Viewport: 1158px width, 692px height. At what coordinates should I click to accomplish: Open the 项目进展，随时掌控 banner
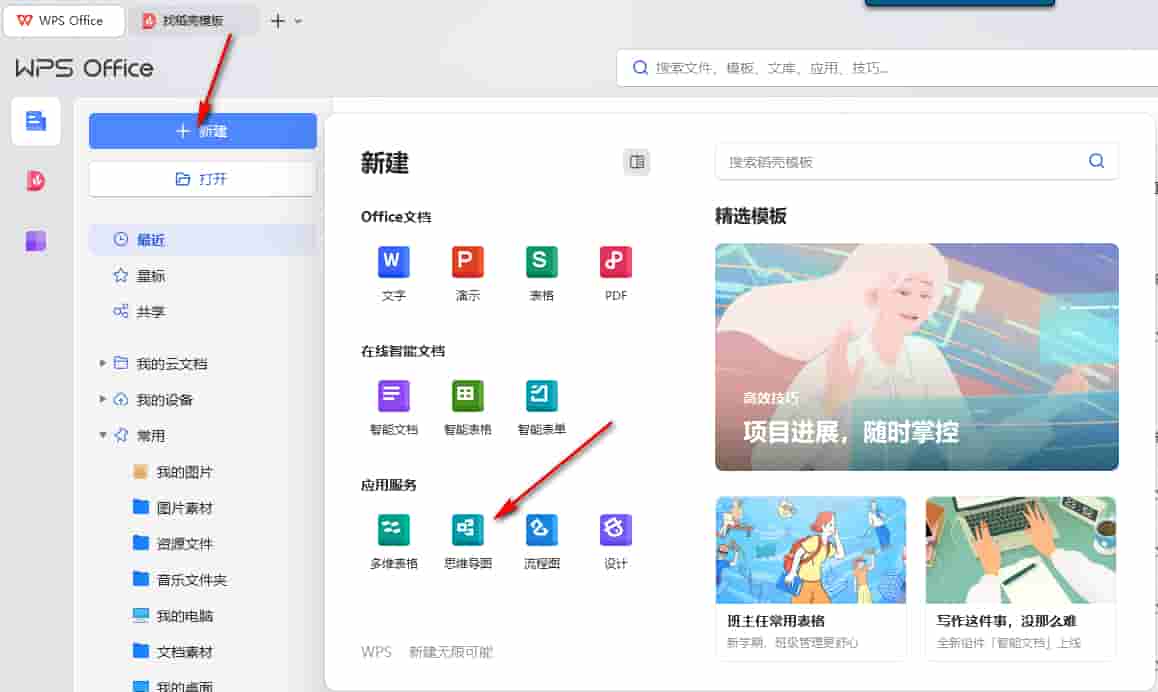coord(917,357)
